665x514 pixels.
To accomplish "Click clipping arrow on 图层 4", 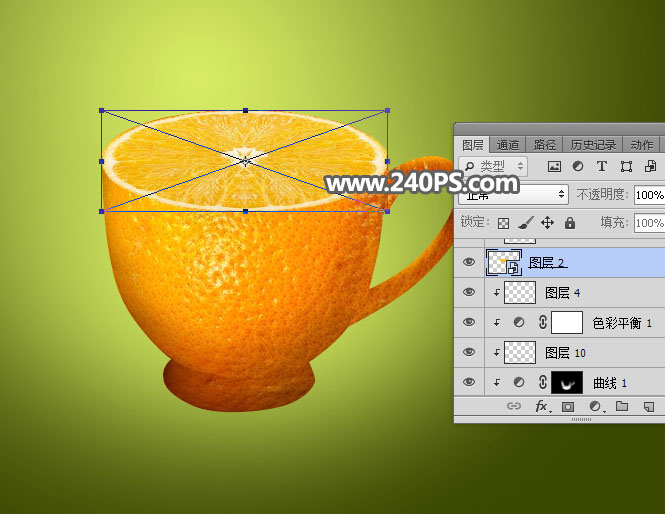I will [x=497, y=293].
